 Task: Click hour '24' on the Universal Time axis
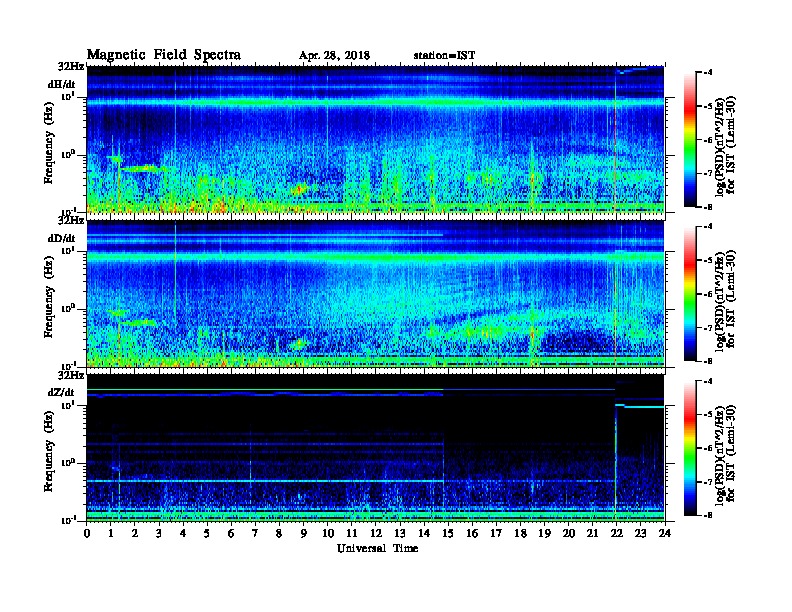(x=665, y=533)
